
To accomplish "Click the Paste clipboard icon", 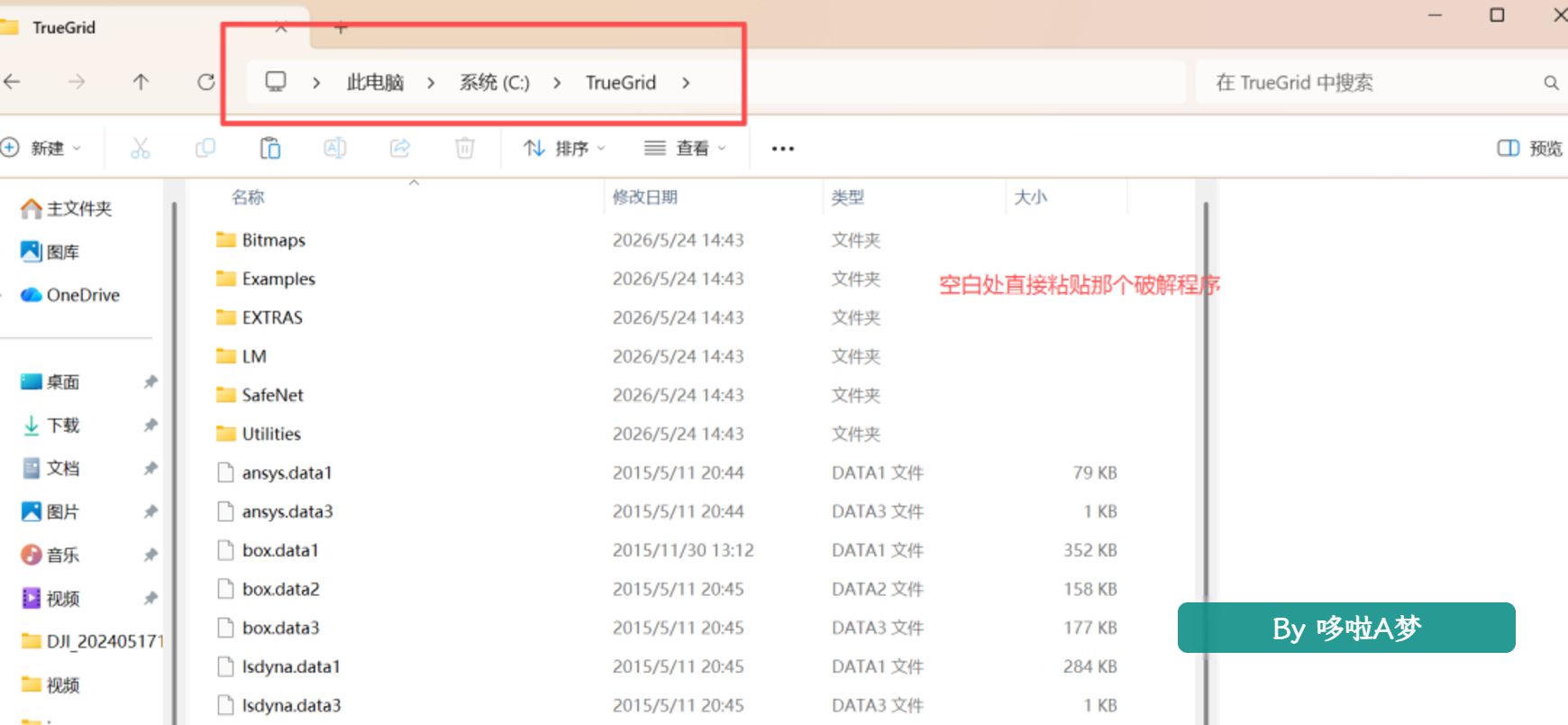I will click(270, 148).
